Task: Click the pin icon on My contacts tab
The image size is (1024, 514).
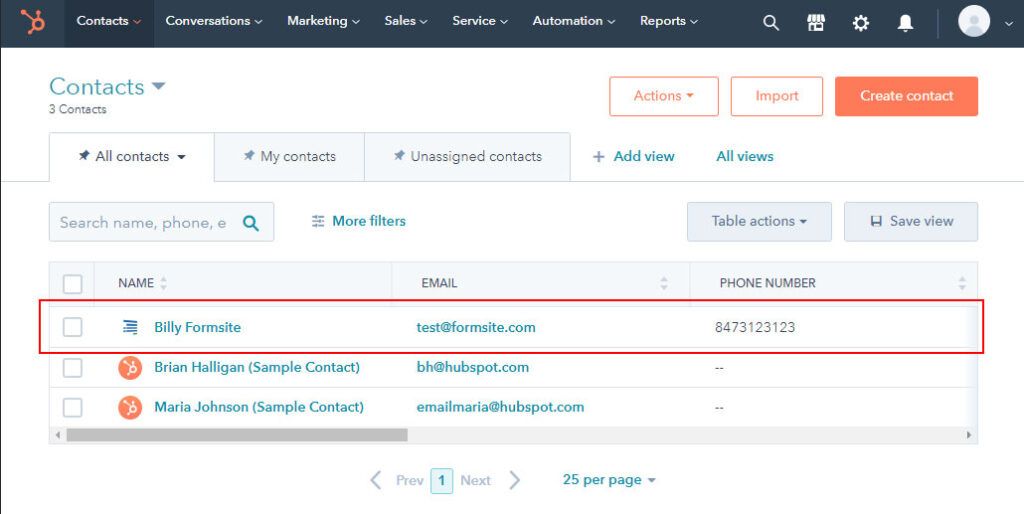Action: click(x=249, y=156)
